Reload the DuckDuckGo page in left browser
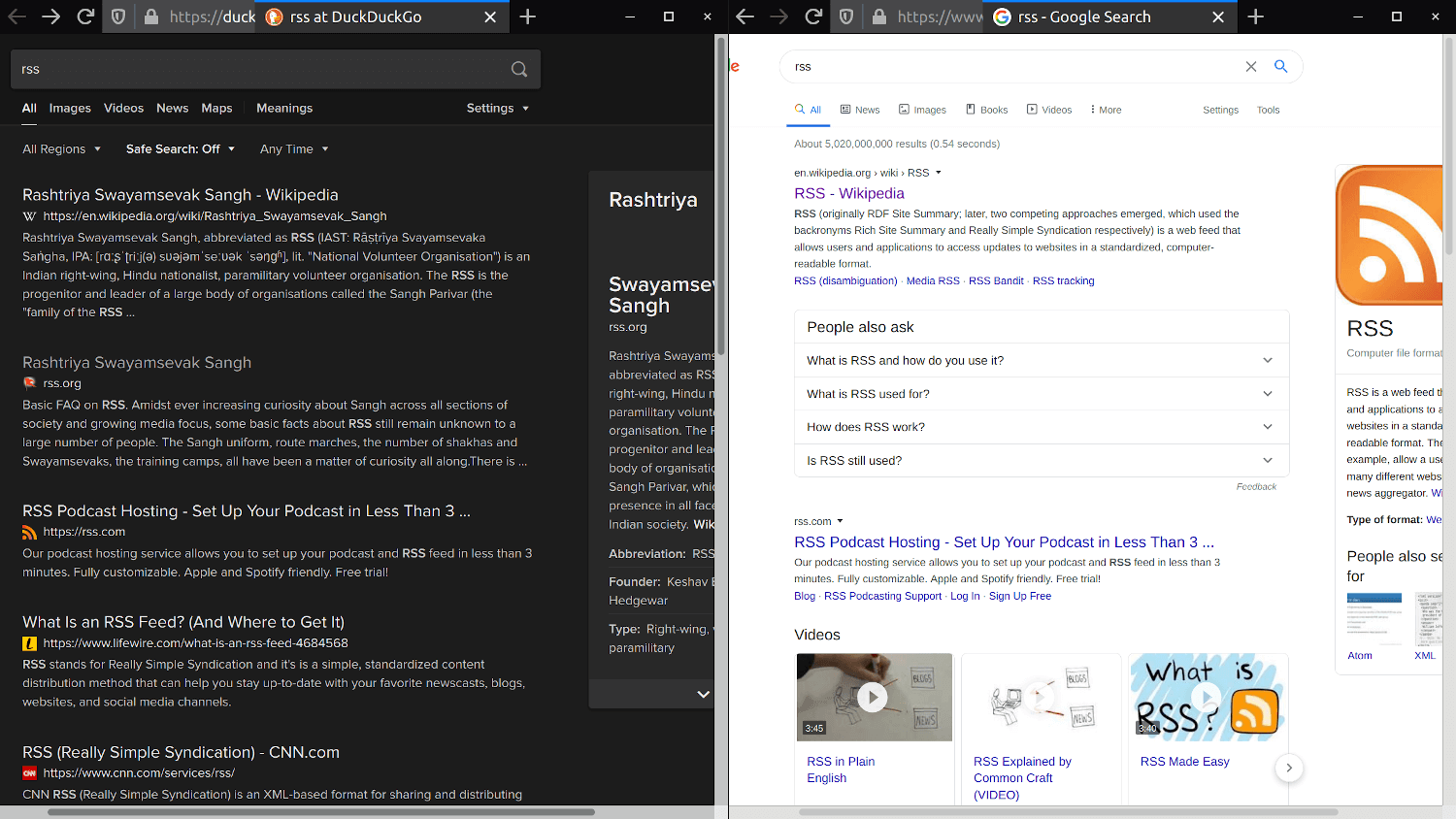The image size is (1456, 819). (x=85, y=16)
